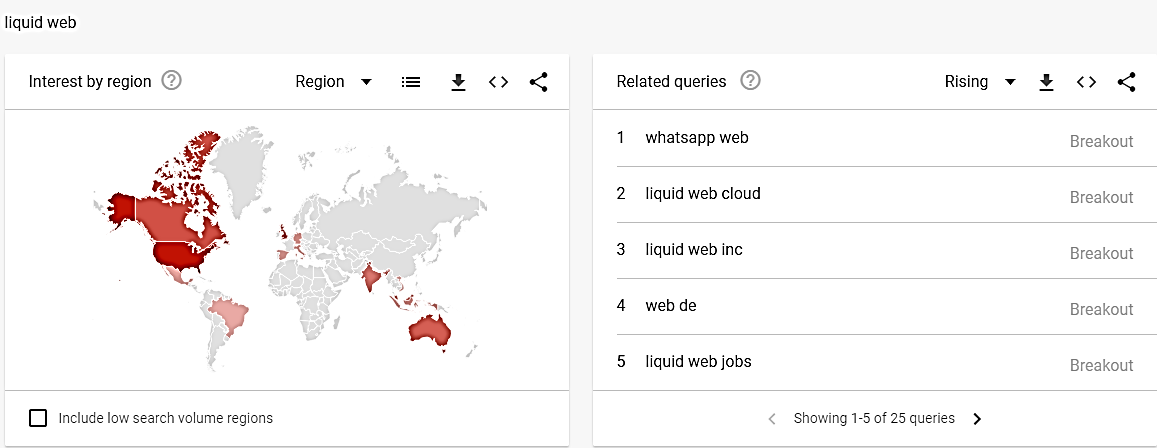Select the 'liquid web inc' query
The width and height of the screenshot is (1157, 448).
click(694, 250)
